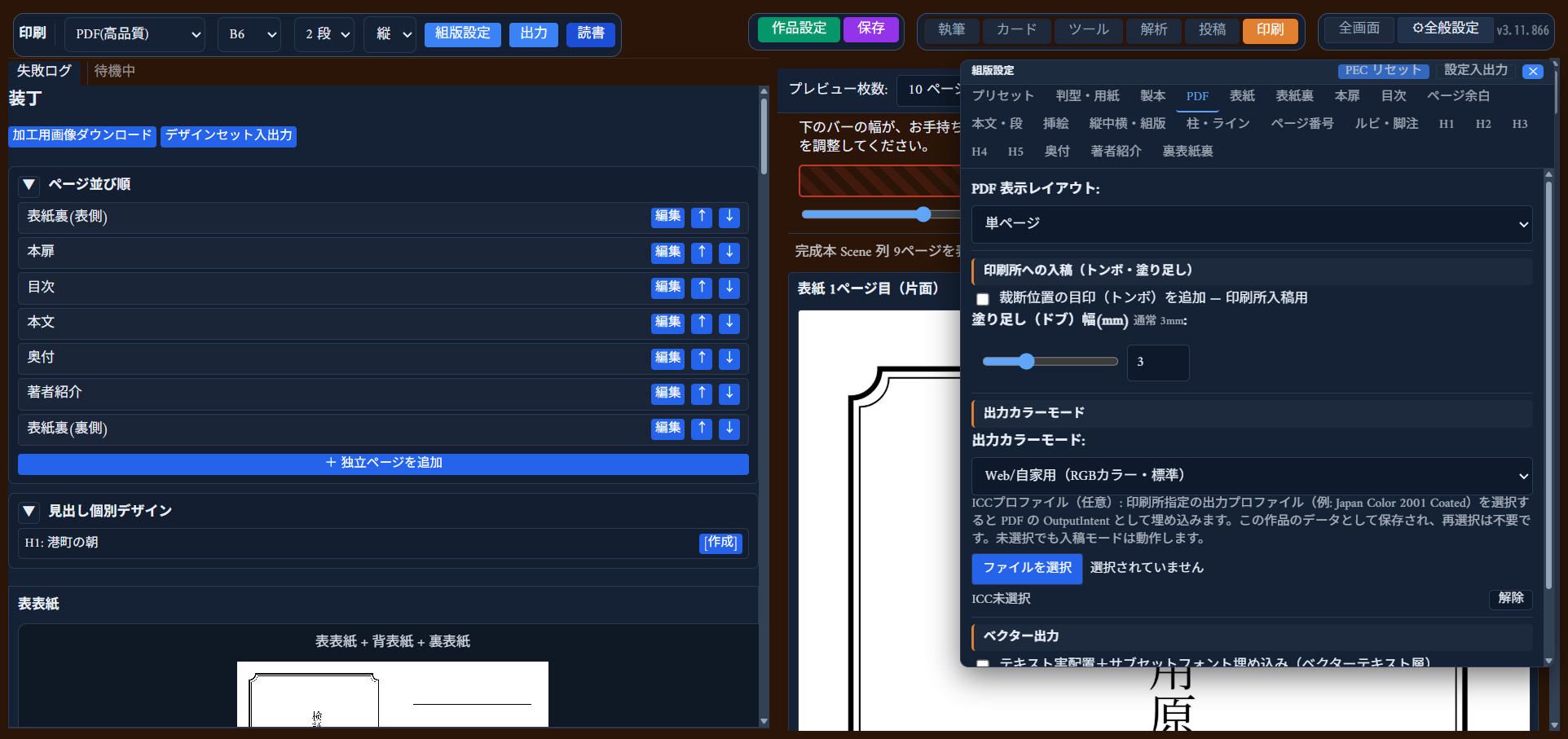Move 著者紹介 row down with arrow
The width and height of the screenshot is (1568, 739).
(x=729, y=394)
